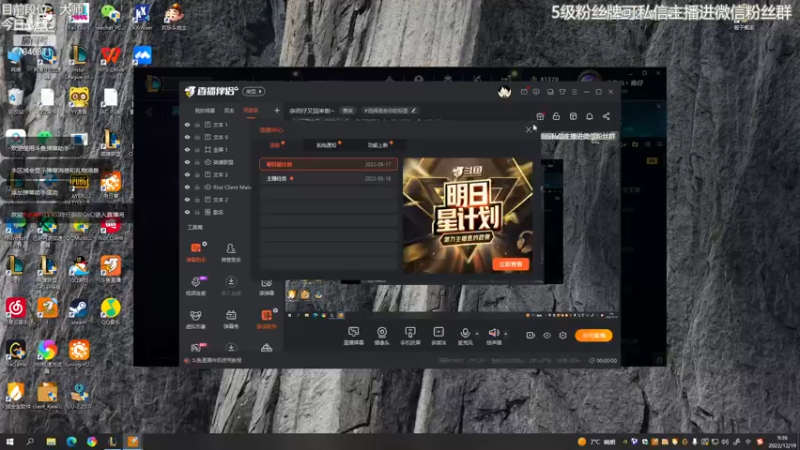
Task: Open the 功能上新 tab in info center
Action: 378,145
